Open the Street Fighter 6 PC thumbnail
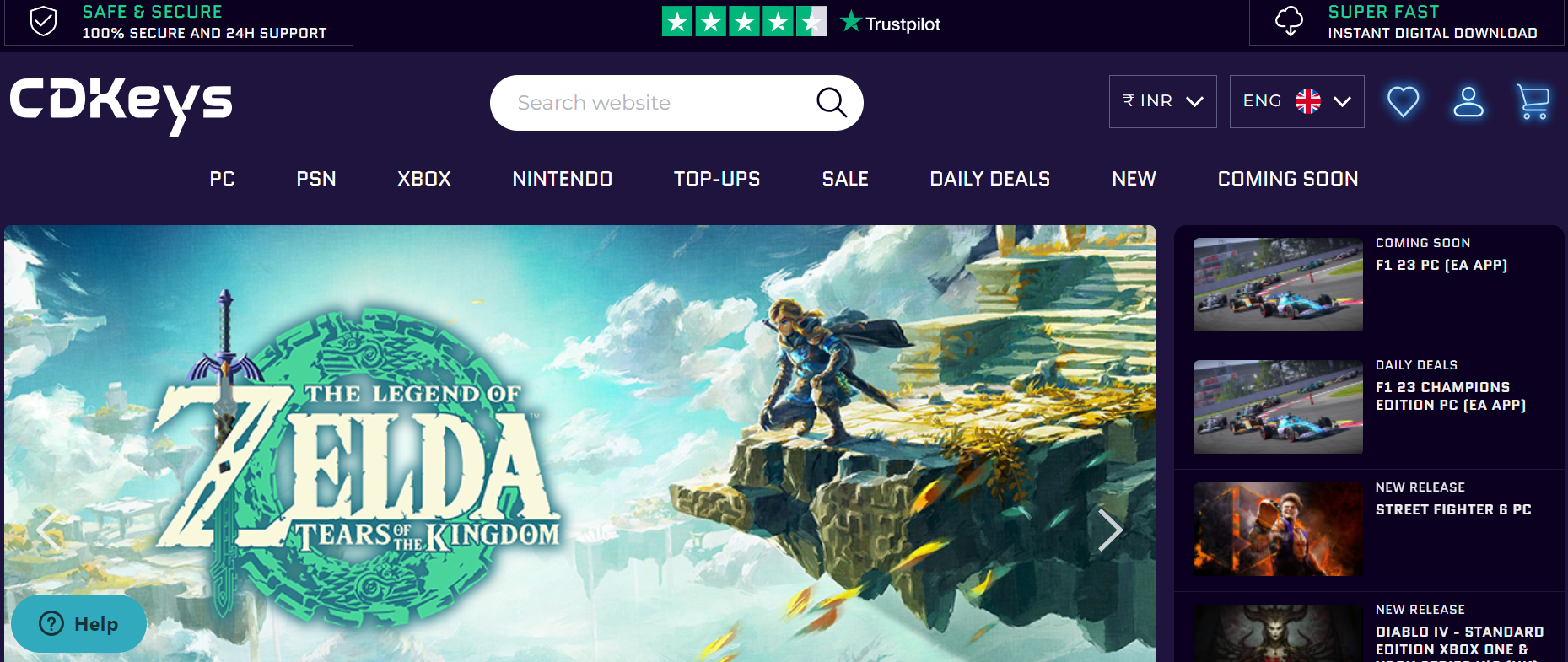This screenshot has width=1568, height=662. [x=1278, y=529]
